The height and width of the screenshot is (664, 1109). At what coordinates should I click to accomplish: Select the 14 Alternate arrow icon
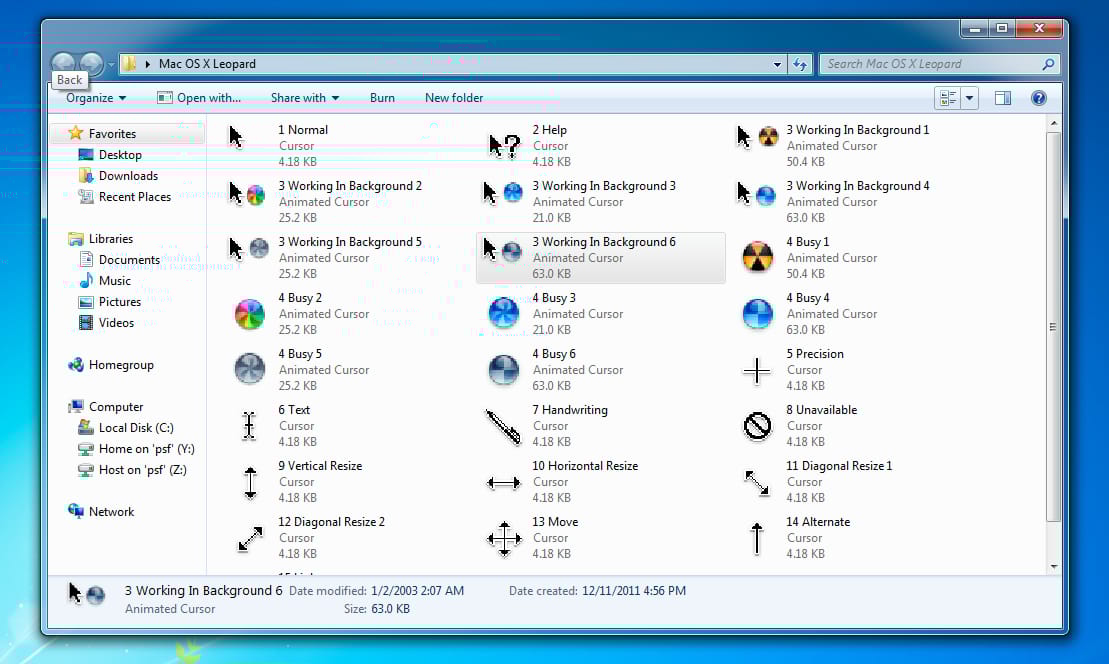point(757,539)
